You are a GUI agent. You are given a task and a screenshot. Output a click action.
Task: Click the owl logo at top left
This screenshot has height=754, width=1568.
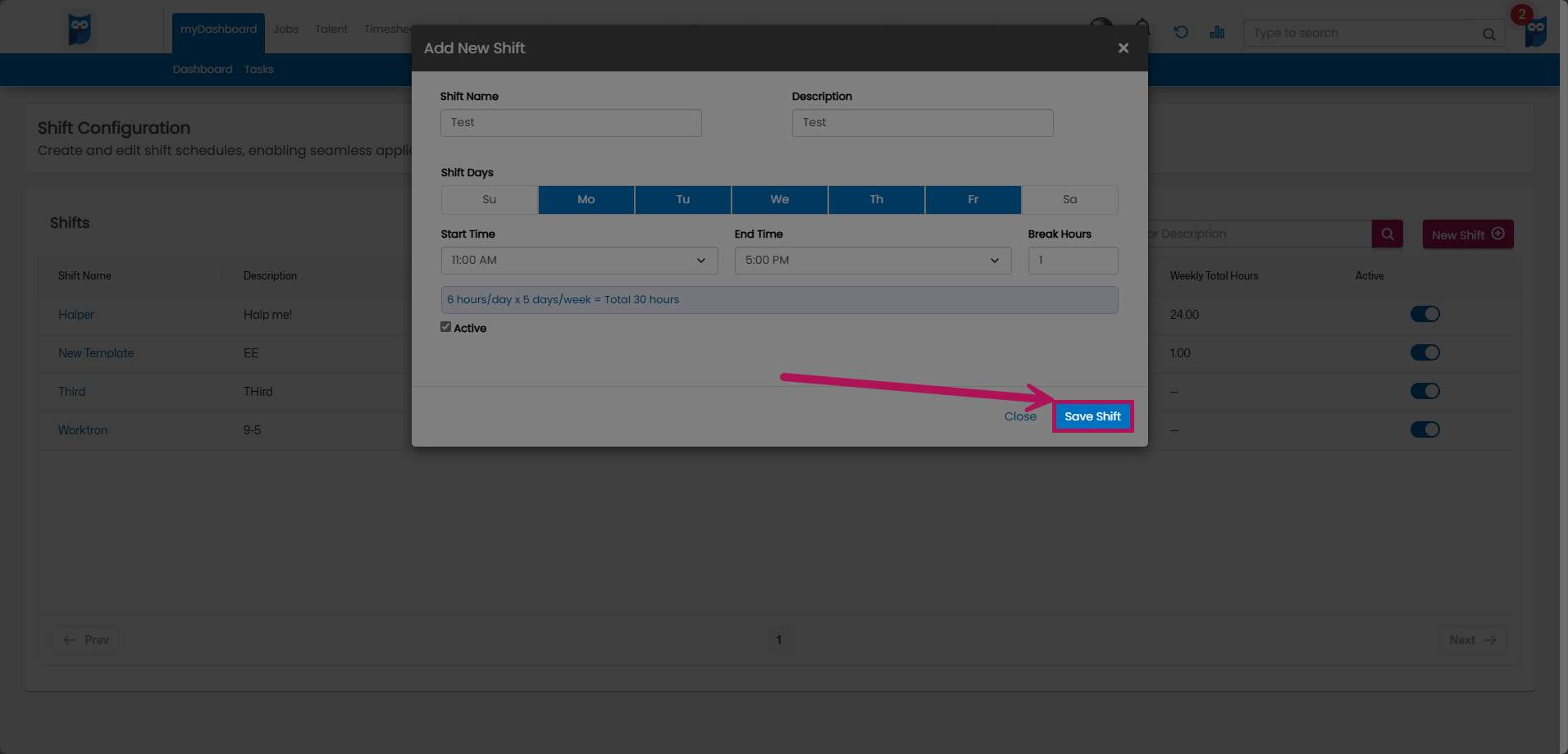(80, 30)
